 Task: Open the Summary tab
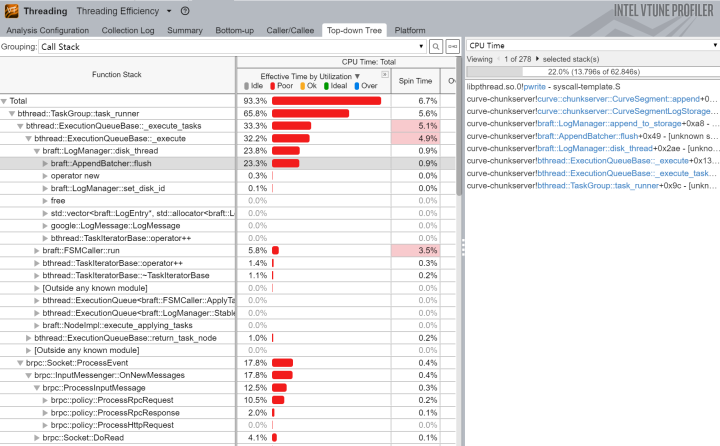(x=185, y=30)
